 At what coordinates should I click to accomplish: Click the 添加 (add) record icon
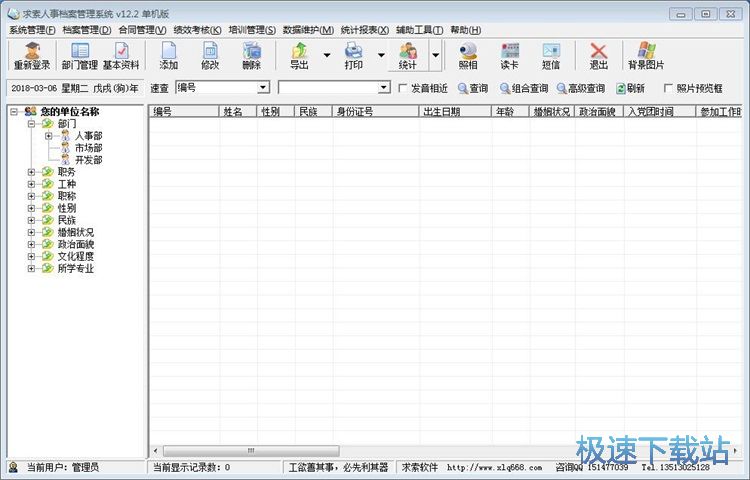coord(169,56)
